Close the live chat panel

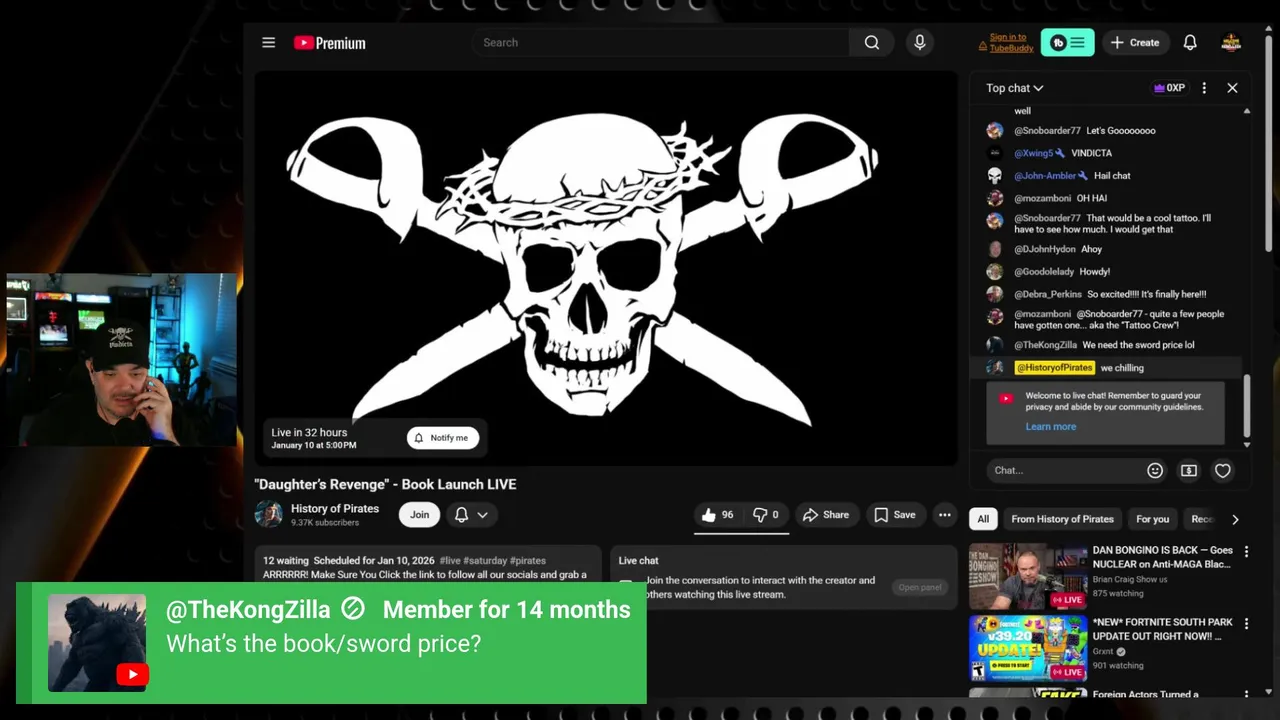click(x=1232, y=88)
